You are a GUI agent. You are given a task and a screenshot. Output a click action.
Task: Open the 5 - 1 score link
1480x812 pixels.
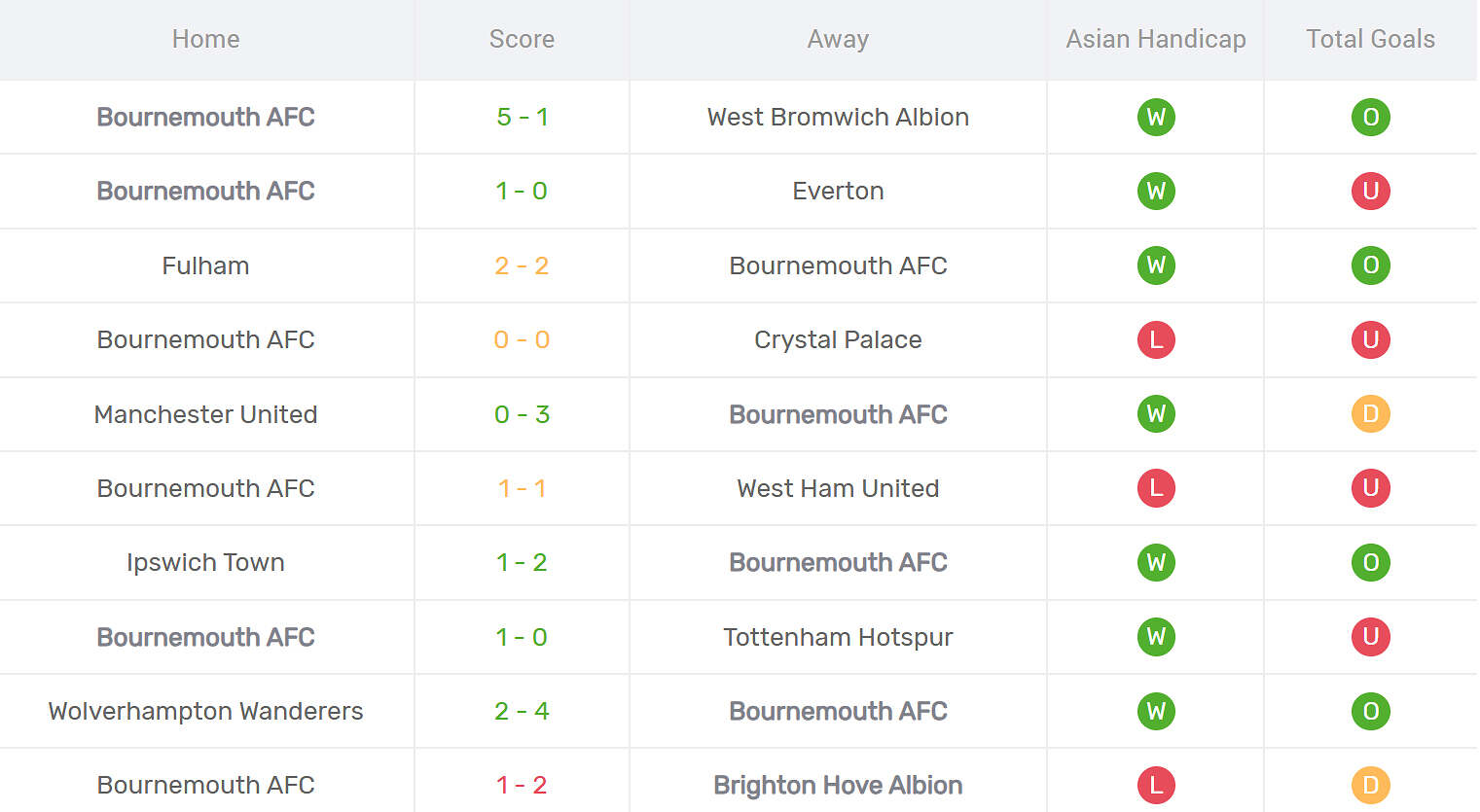[522, 118]
